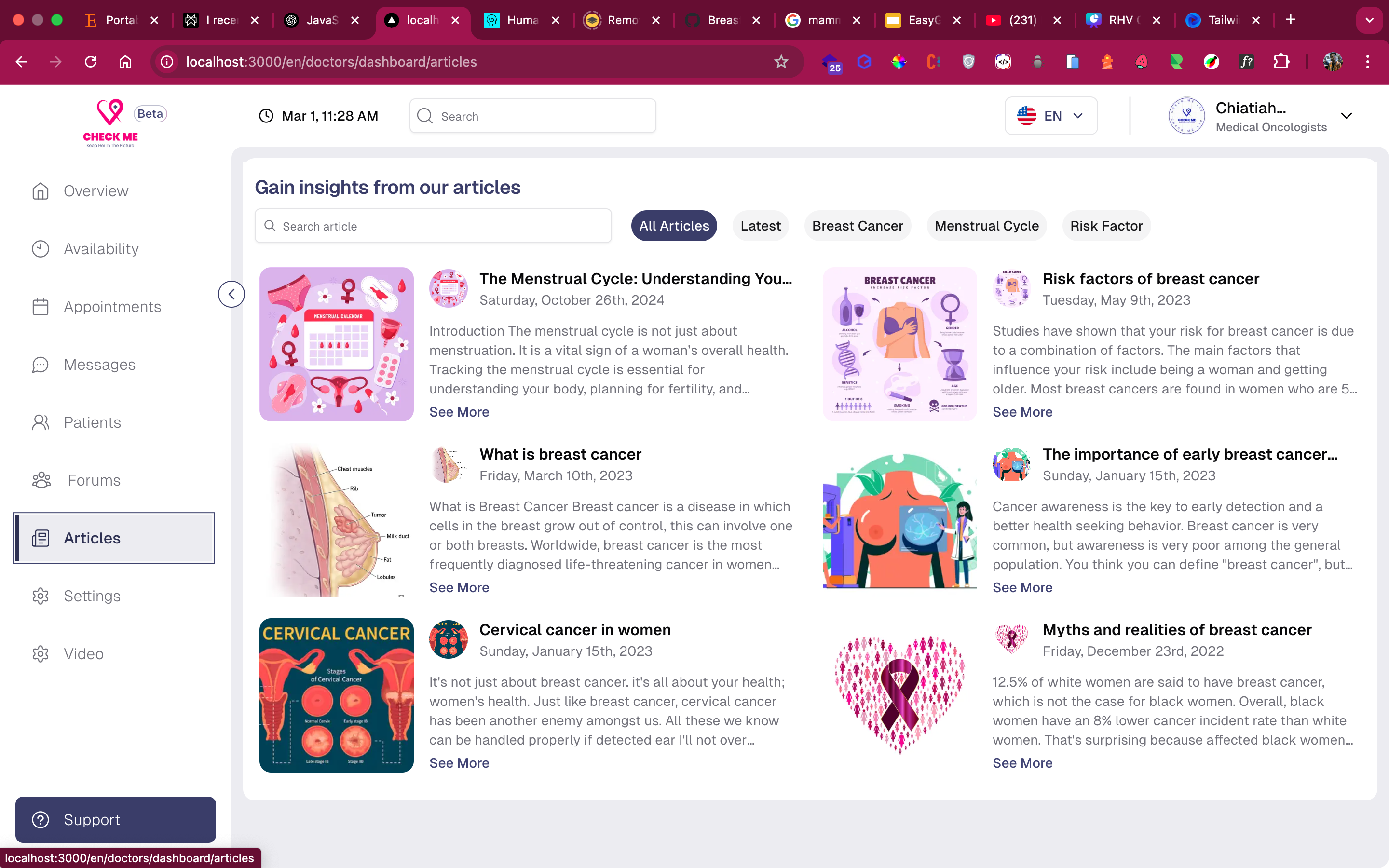Switch to the Latest articles tab
This screenshot has height=868, width=1389.
(760, 226)
